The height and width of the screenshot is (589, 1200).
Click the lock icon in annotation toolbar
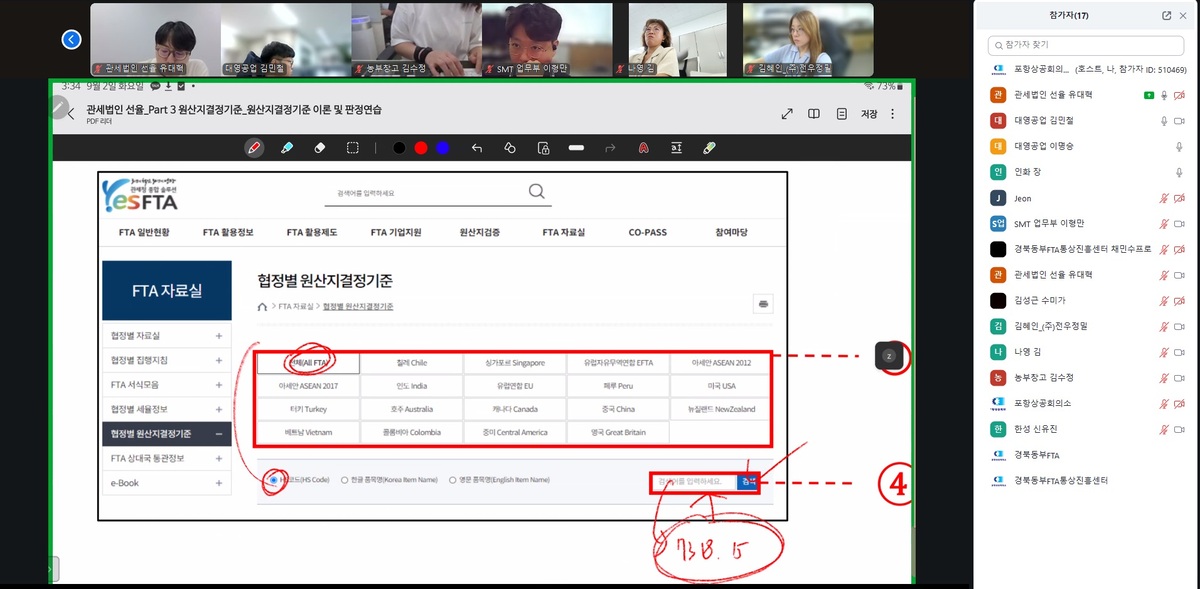(x=543, y=148)
